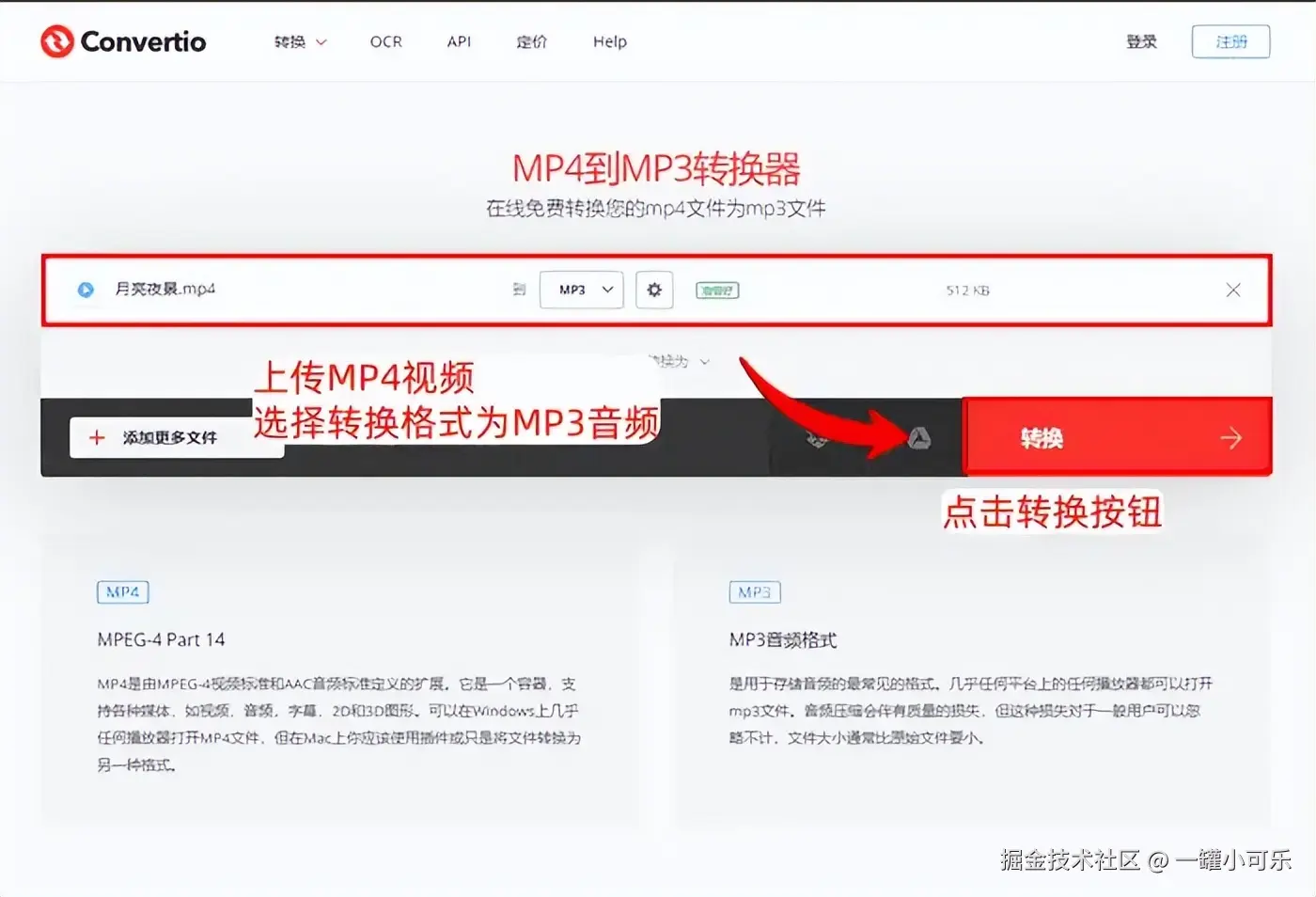Open the OCR page

tap(385, 41)
